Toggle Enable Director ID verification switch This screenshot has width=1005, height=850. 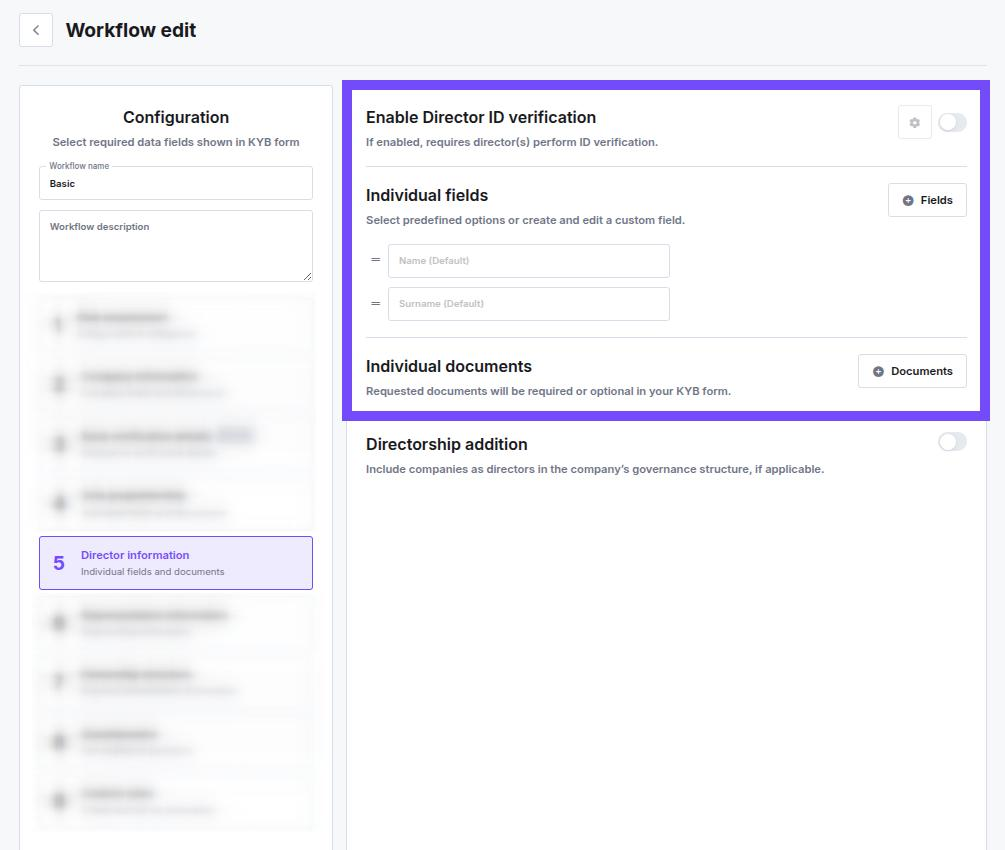[x=952, y=122]
